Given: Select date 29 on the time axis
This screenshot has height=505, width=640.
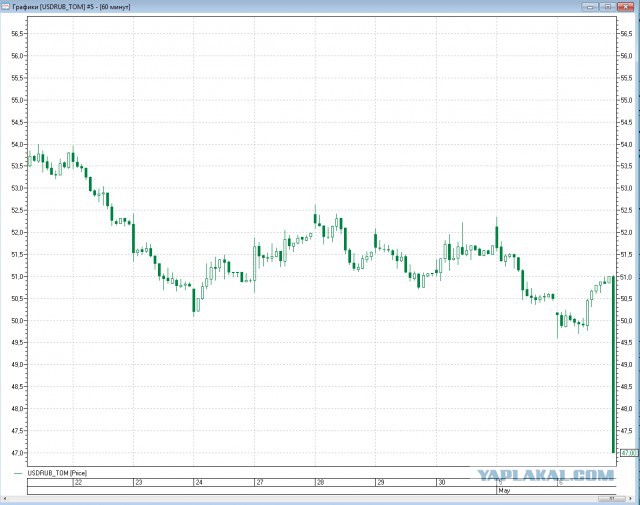Looking at the screenshot, I should (380, 482).
